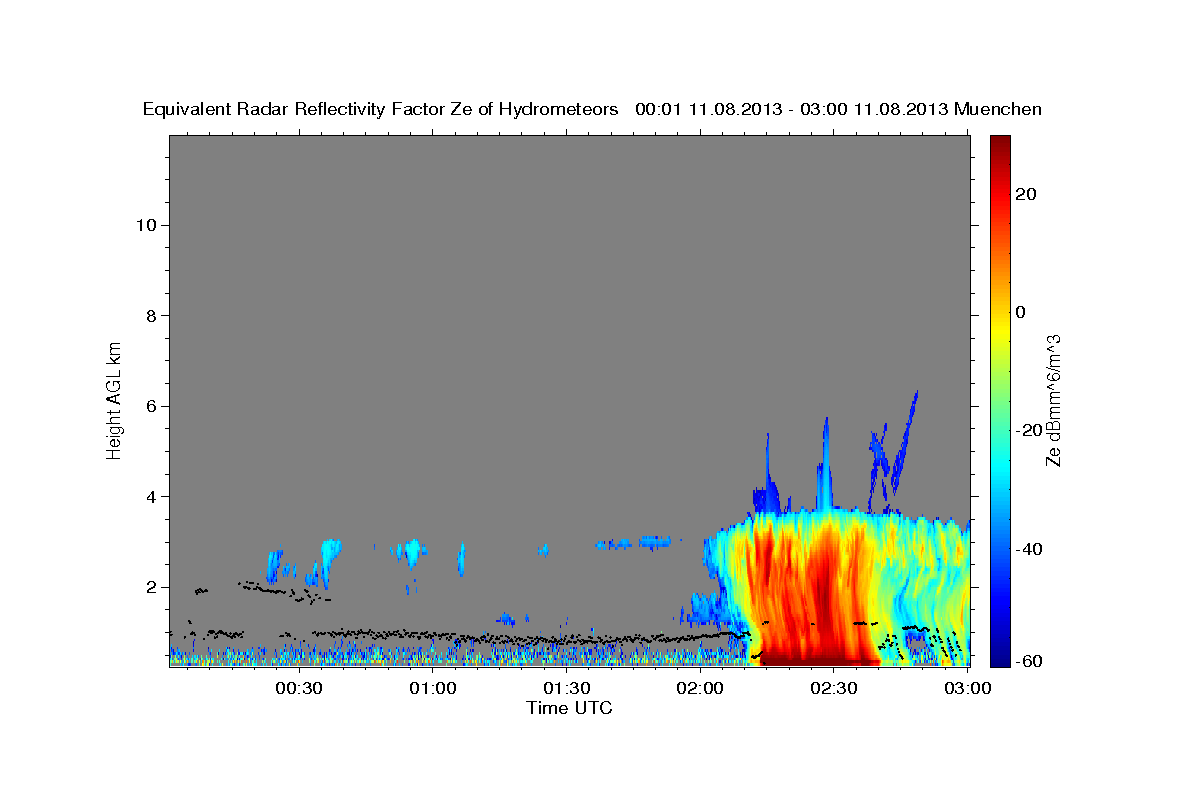Viewport: 1200px width, 800px height.
Task: Click the '0' colorbar tick label
Action: point(1020,312)
